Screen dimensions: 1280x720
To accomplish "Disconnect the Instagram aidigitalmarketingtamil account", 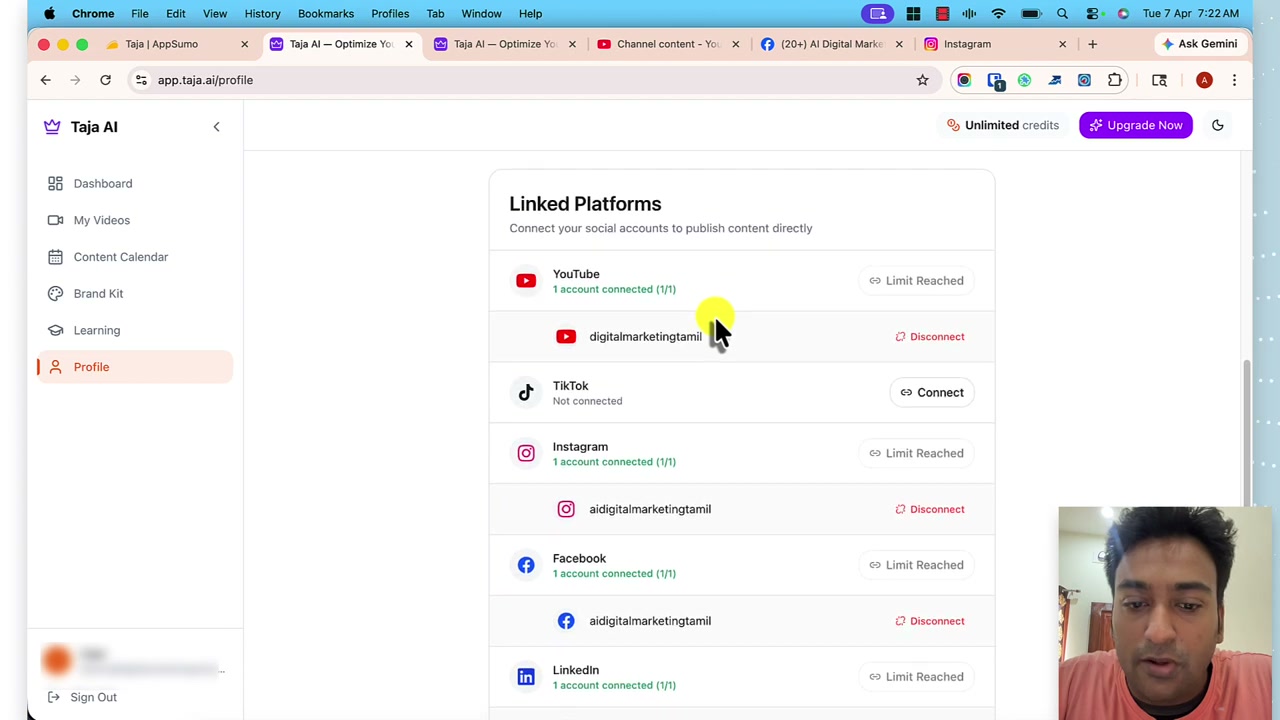I will point(929,509).
